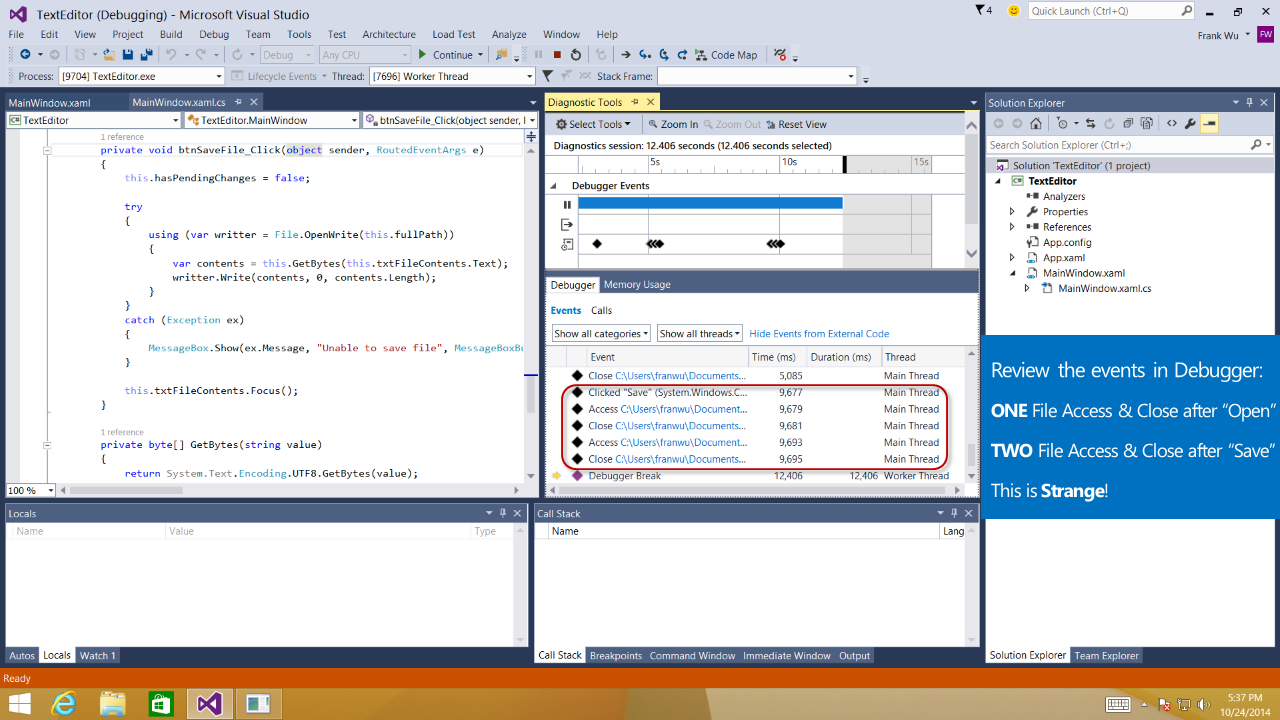Click Sync with Active Document icon
Viewport: 1280px width, 720px height.
pyautogui.click(x=1091, y=124)
